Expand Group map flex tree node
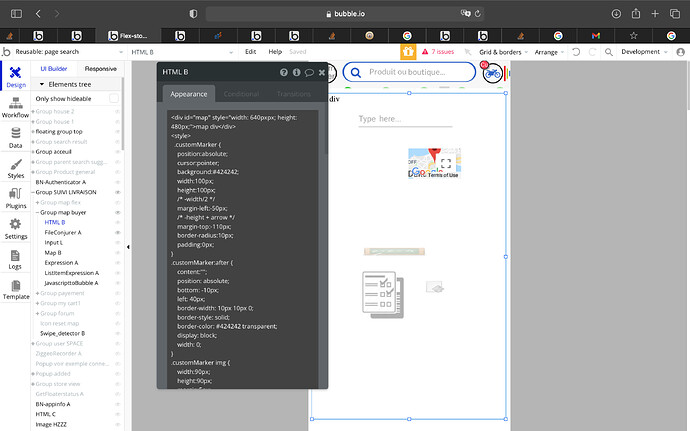The height and width of the screenshot is (431, 690). pos(37,203)
